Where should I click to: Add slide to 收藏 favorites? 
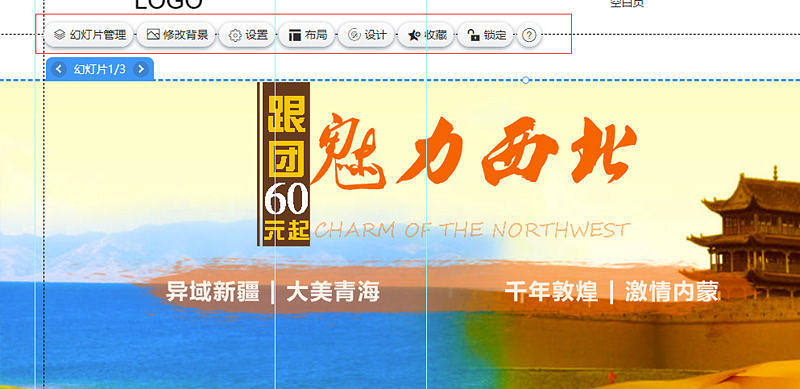click(x=426, y=35)
